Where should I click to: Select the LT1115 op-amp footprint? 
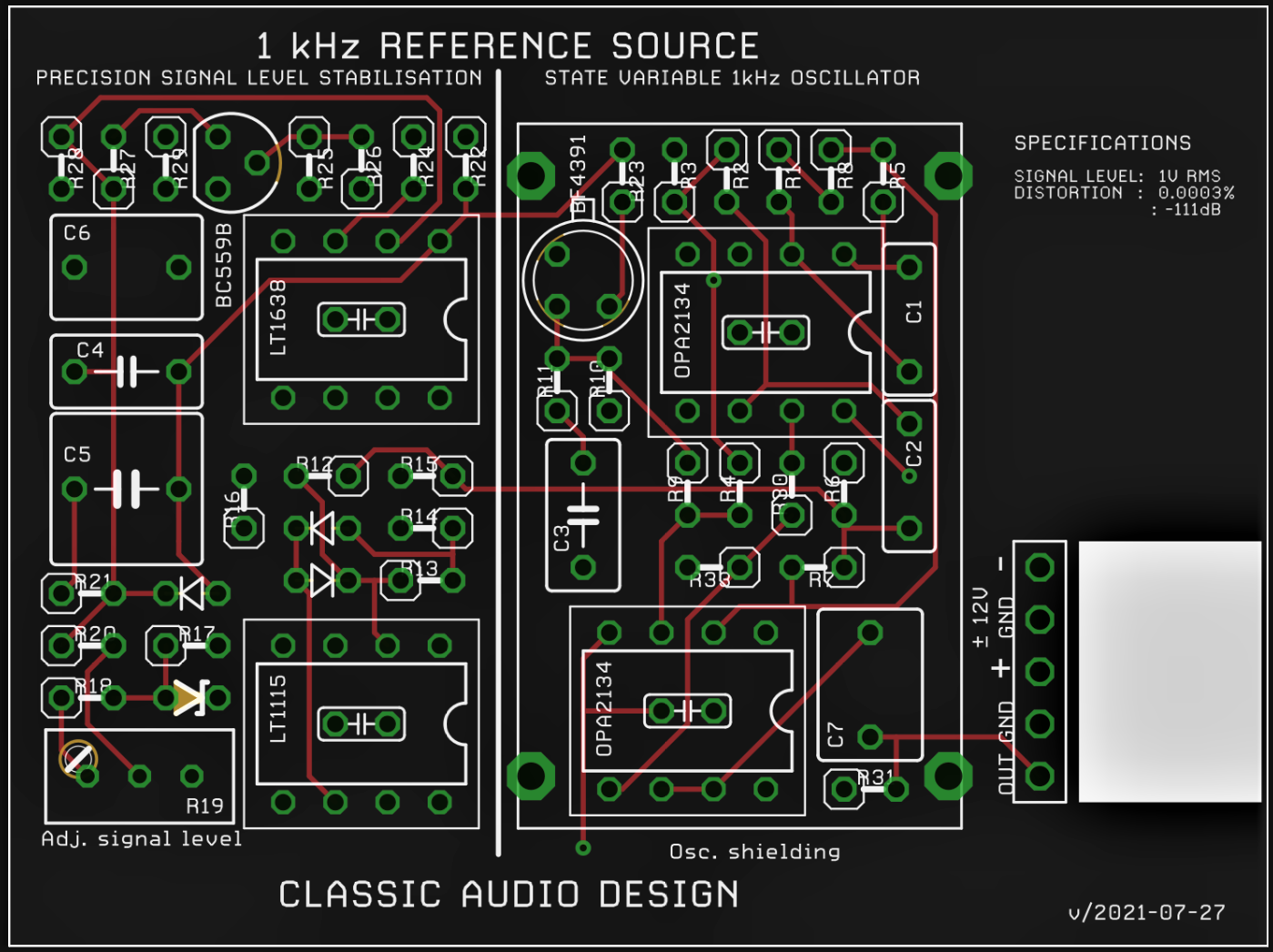tap(363, 724)
